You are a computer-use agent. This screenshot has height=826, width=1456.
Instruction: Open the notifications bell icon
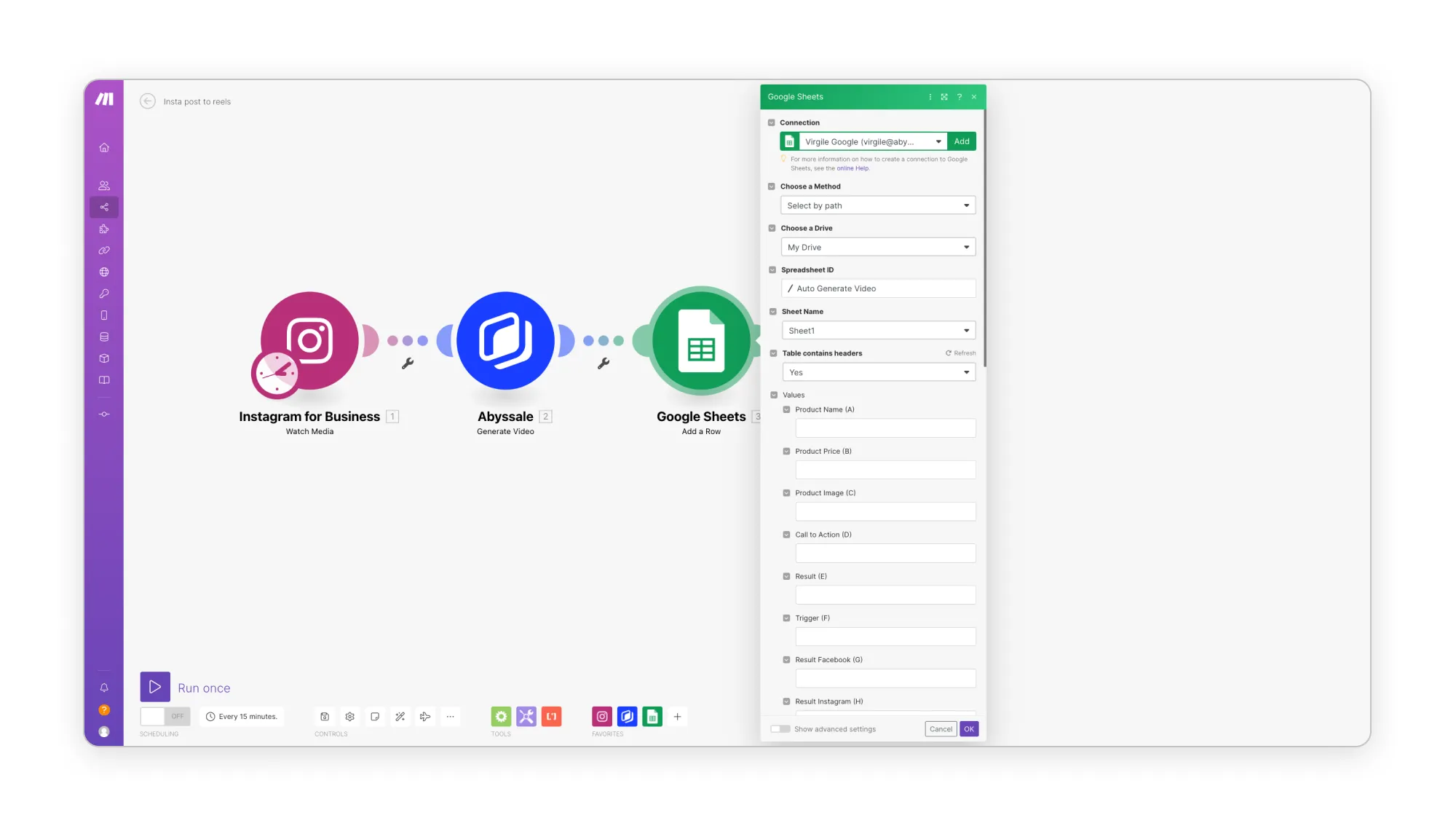click(x=104, y=688)
